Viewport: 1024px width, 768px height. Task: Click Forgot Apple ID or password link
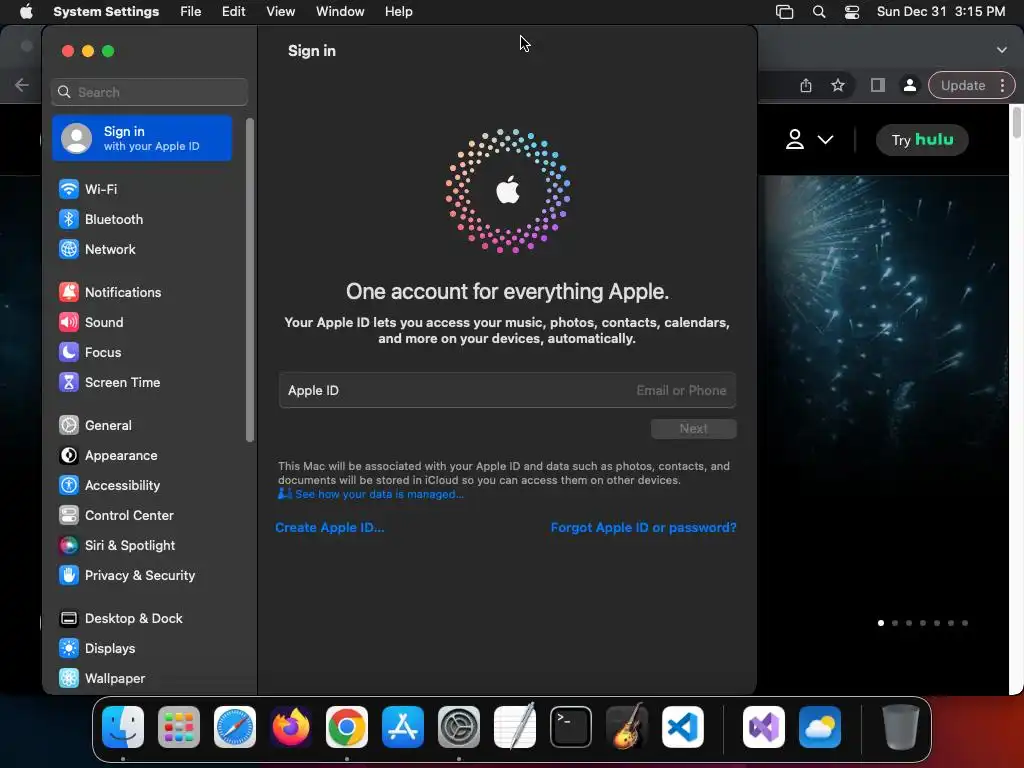pyautogui.click(x=643, y=528)
